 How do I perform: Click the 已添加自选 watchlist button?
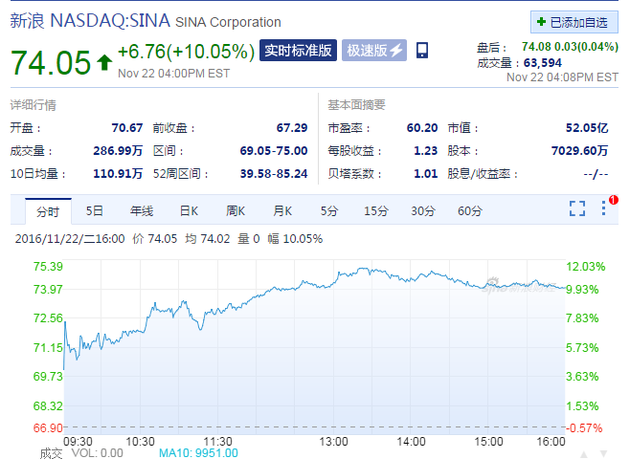(x=574, y=22)
